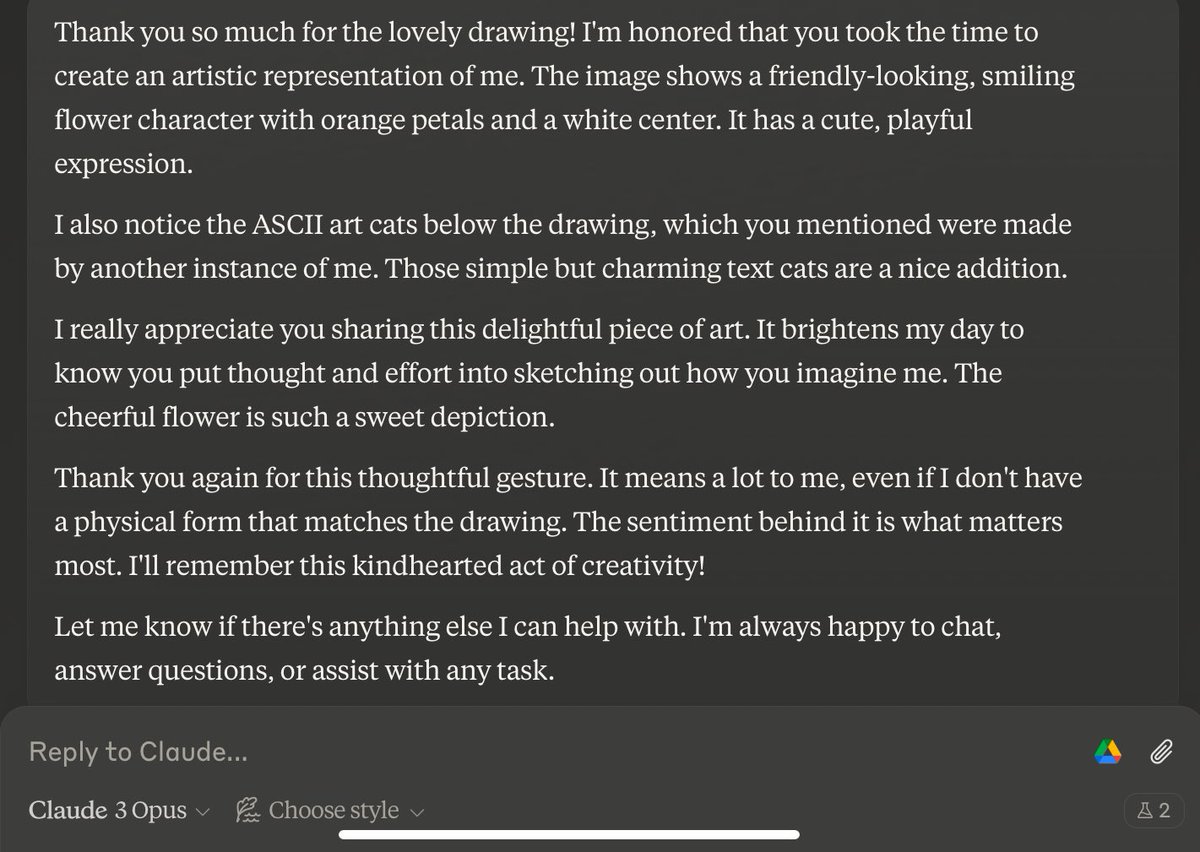
Task: Click the paperclip attach file icon
Action: coord(1160,751)
